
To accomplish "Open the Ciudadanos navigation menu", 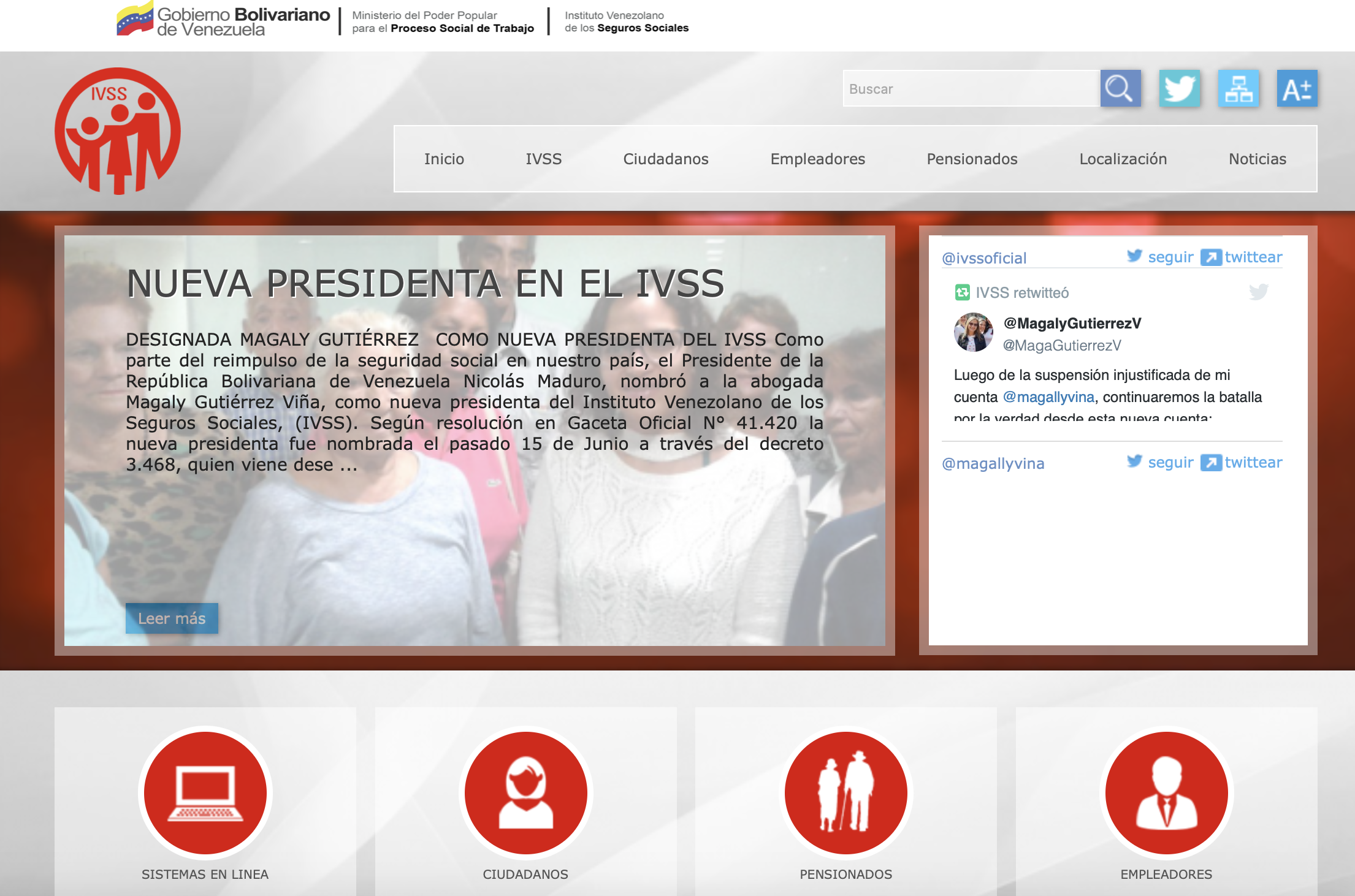I will coord(666,159).
